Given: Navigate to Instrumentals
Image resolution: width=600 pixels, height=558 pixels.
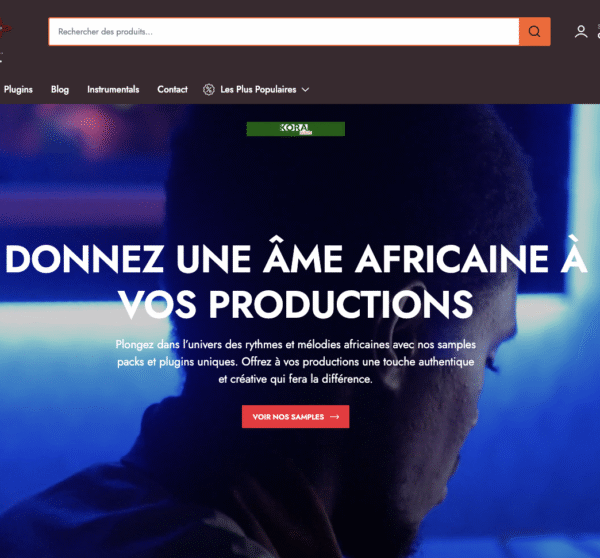Looking at the screenshot, I should click(x=113, y=90).
